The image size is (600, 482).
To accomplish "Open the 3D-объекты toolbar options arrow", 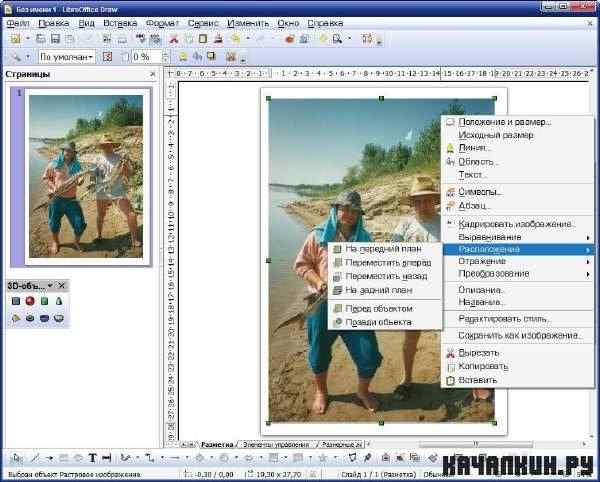I will (50, 286).
